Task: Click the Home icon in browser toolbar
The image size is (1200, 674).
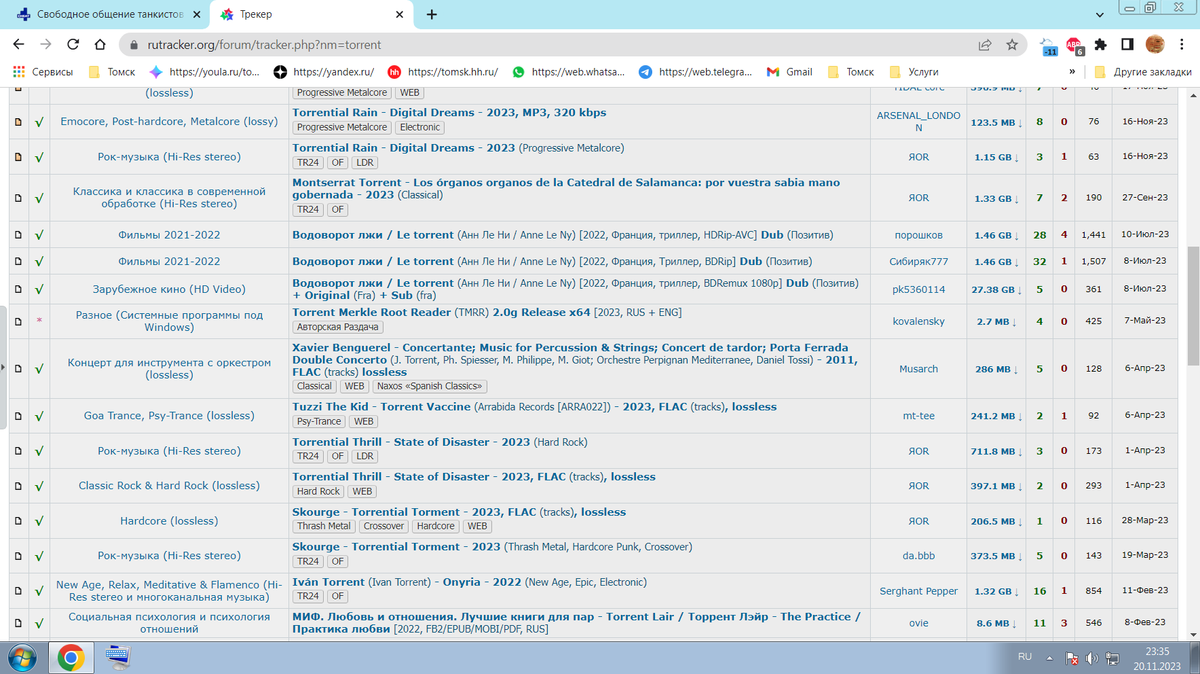Action: pyautogui.click(x=99, y=45)
